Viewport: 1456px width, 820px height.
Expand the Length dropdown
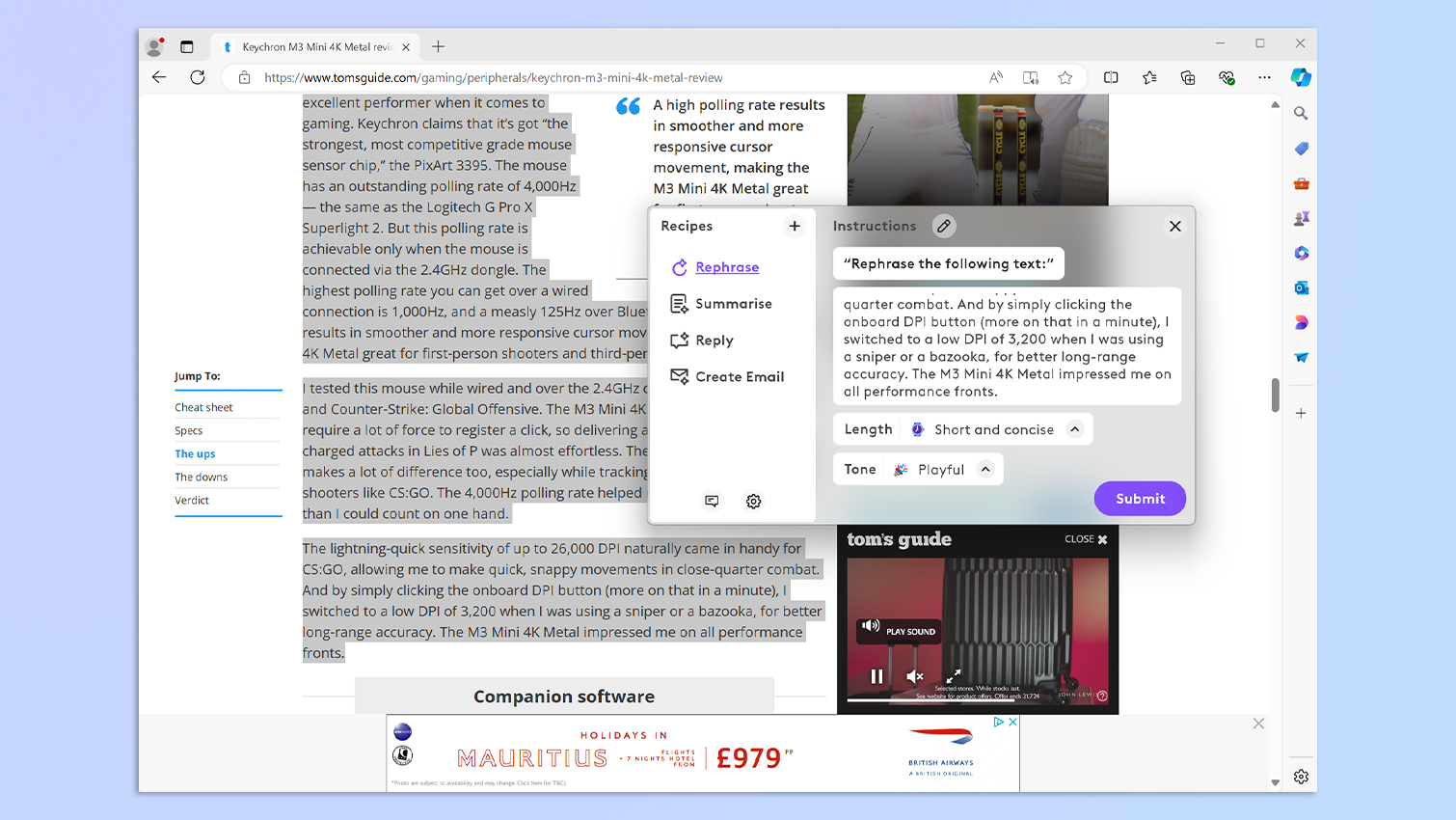1075,429
